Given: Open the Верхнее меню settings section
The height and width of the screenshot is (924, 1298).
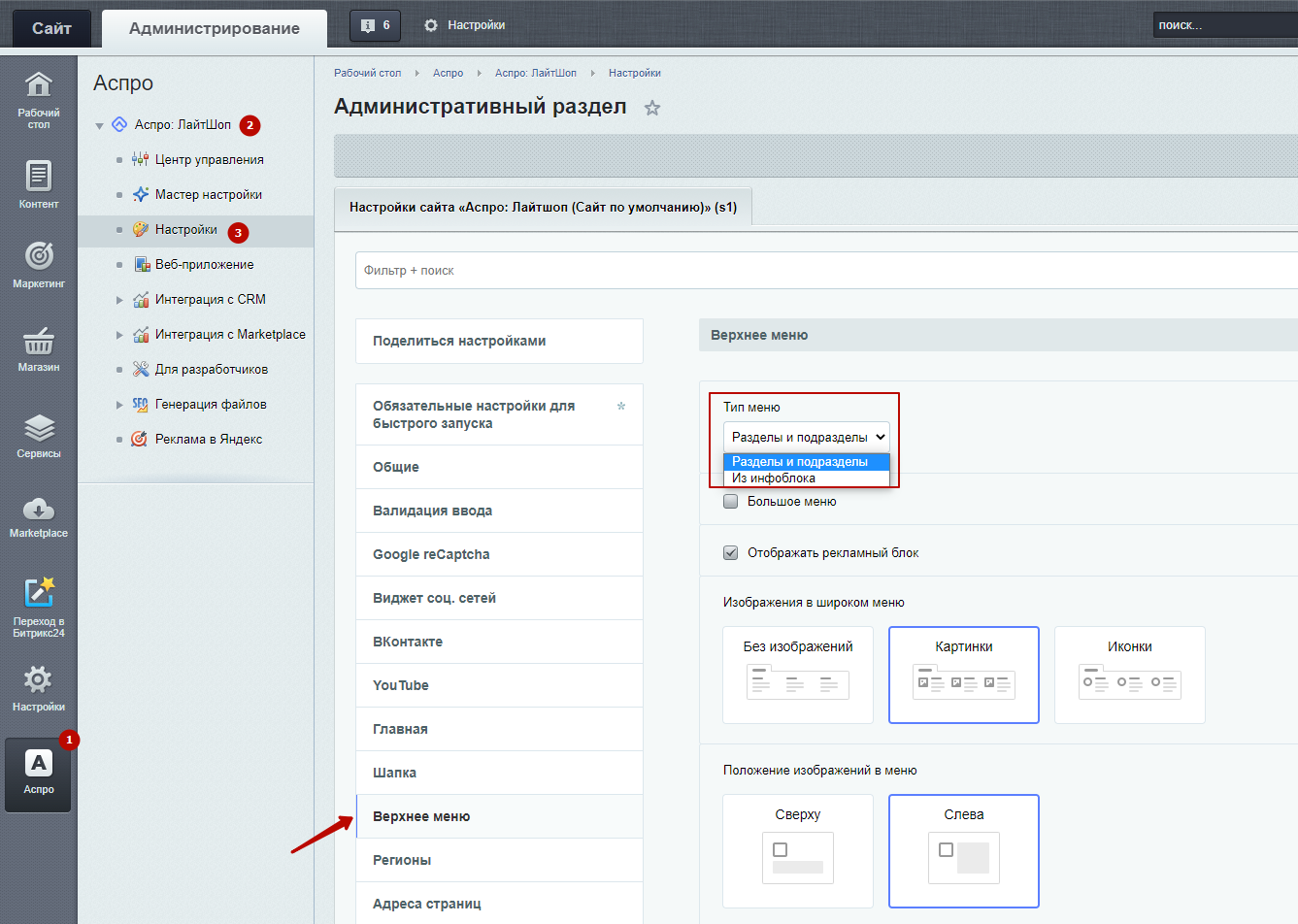Looking at the screenshot, I should coord(499,816).
